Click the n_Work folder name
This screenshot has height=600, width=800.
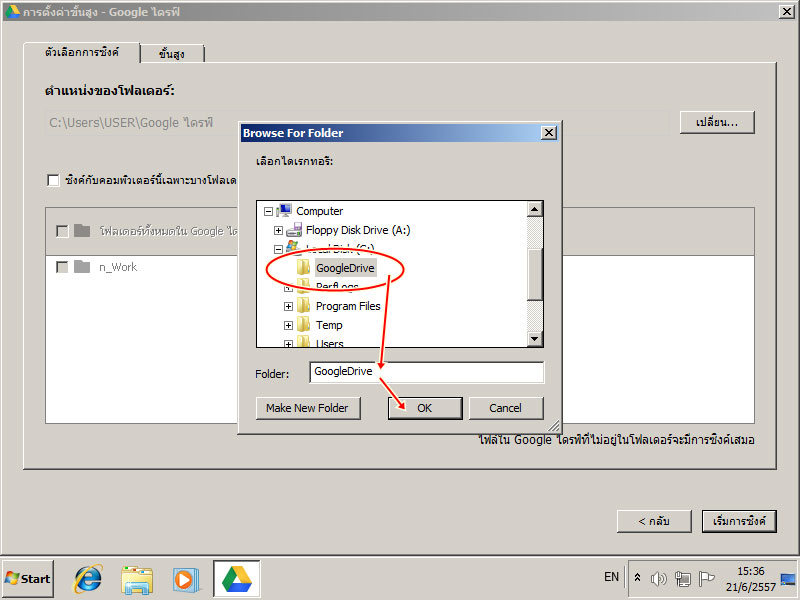[x=118, y=267]
